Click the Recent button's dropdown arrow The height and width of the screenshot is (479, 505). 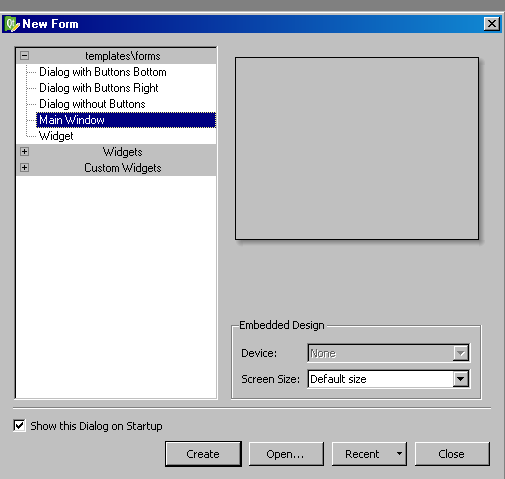point(399,454)
